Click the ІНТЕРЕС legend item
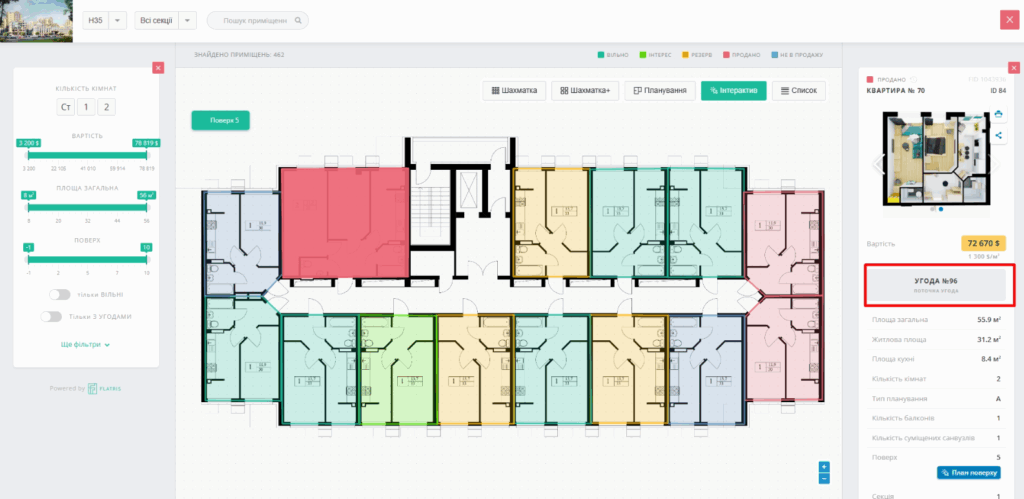The width and height of the screenshot is (1024, 499). 656,55
